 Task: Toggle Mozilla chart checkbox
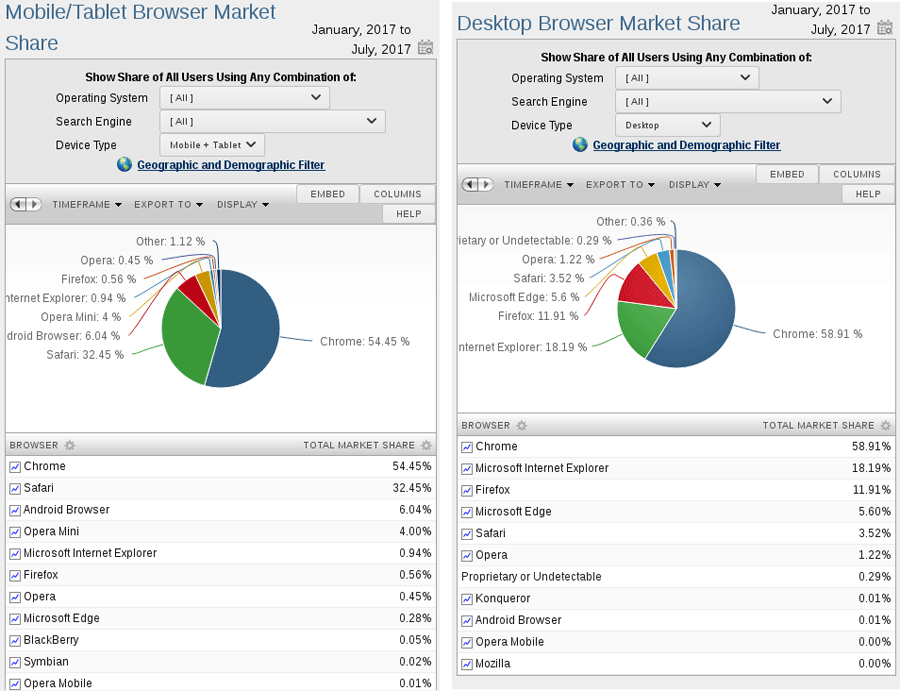pyautogui.click(x=467, y=665)
